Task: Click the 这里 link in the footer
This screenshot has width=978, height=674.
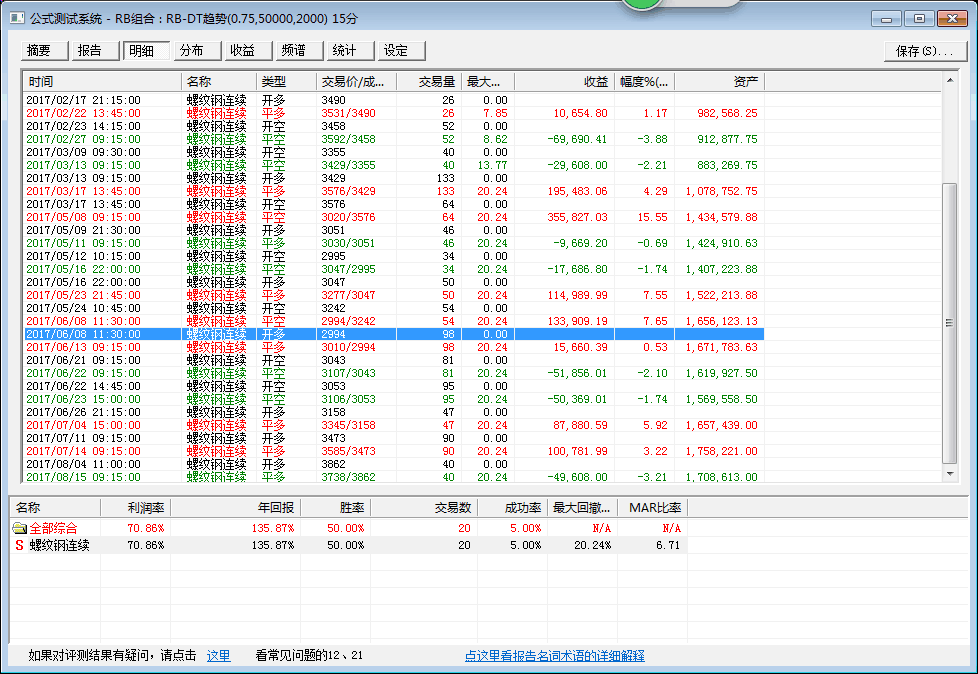Action: pyautogui.click(x=218, y=656)
